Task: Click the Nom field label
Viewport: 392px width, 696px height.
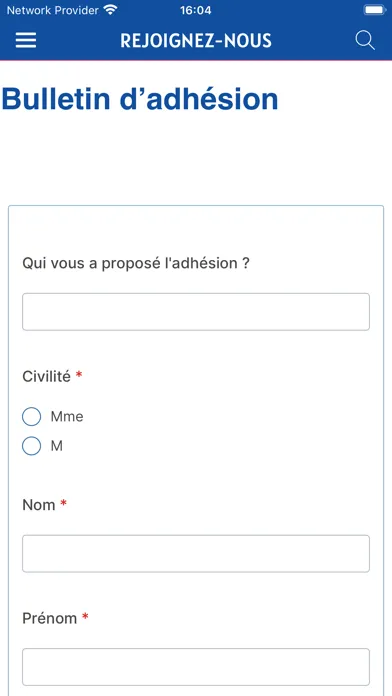Action: 39,505
